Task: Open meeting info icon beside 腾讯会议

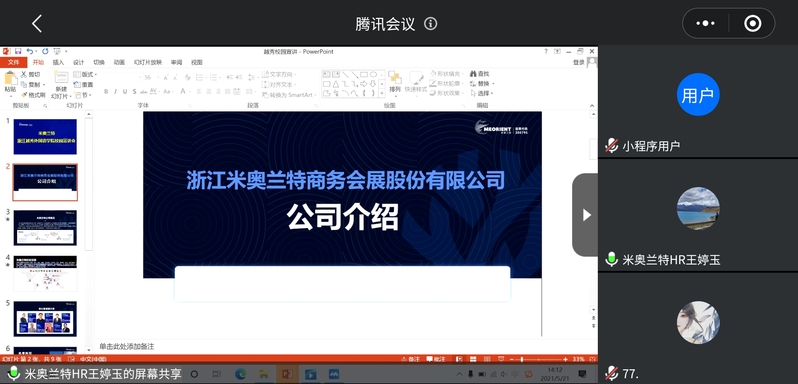Action: click(431, 23)
